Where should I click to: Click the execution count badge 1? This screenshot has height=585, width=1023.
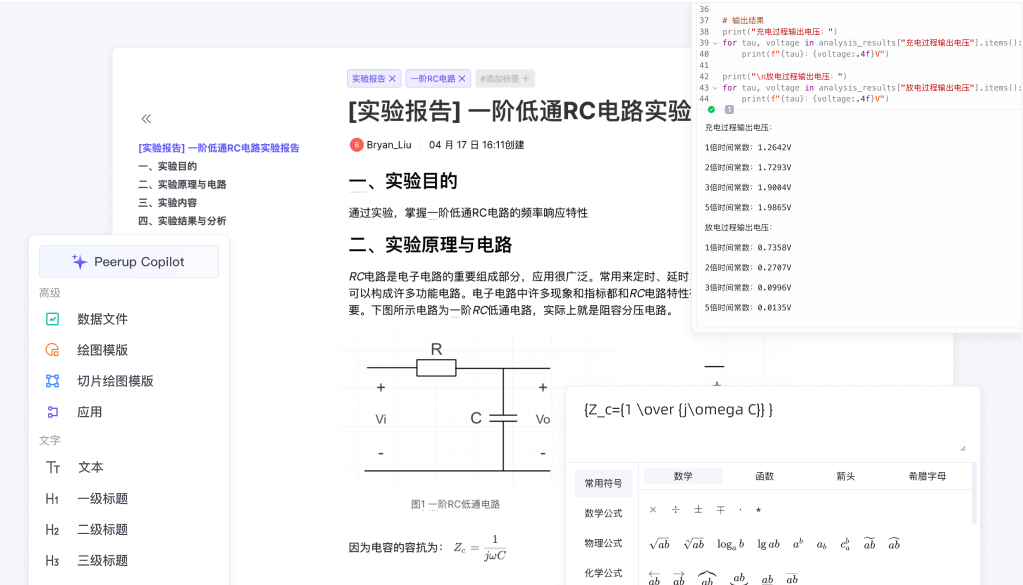pos(729,110)
